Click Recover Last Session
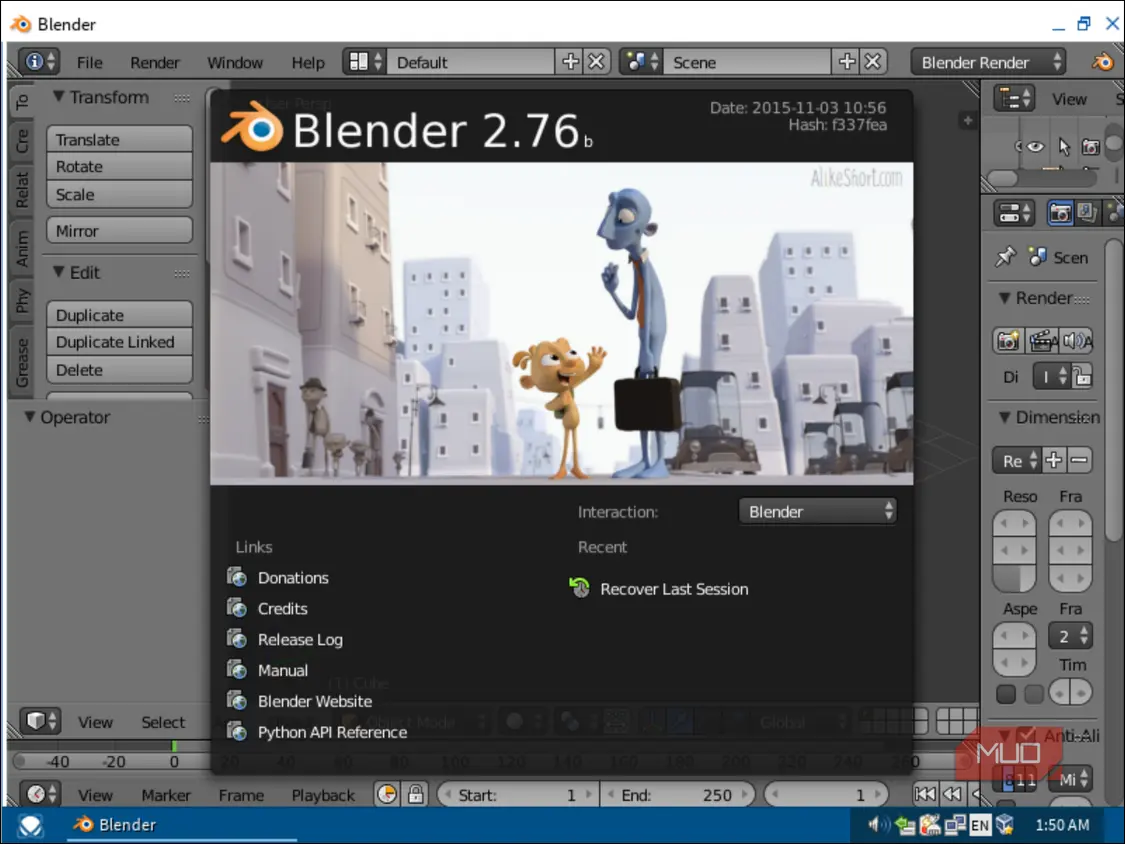1125x844 pixels. [674, 589]
